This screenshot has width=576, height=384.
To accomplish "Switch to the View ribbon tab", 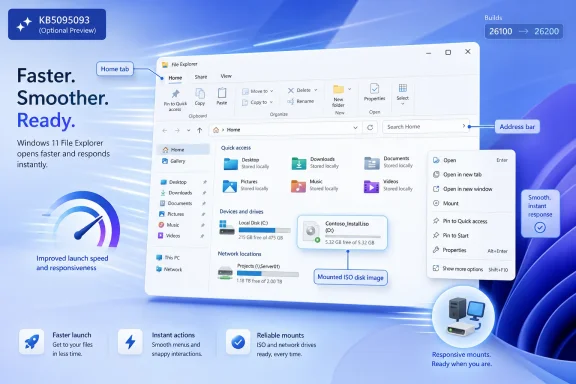I will (226, 76).
